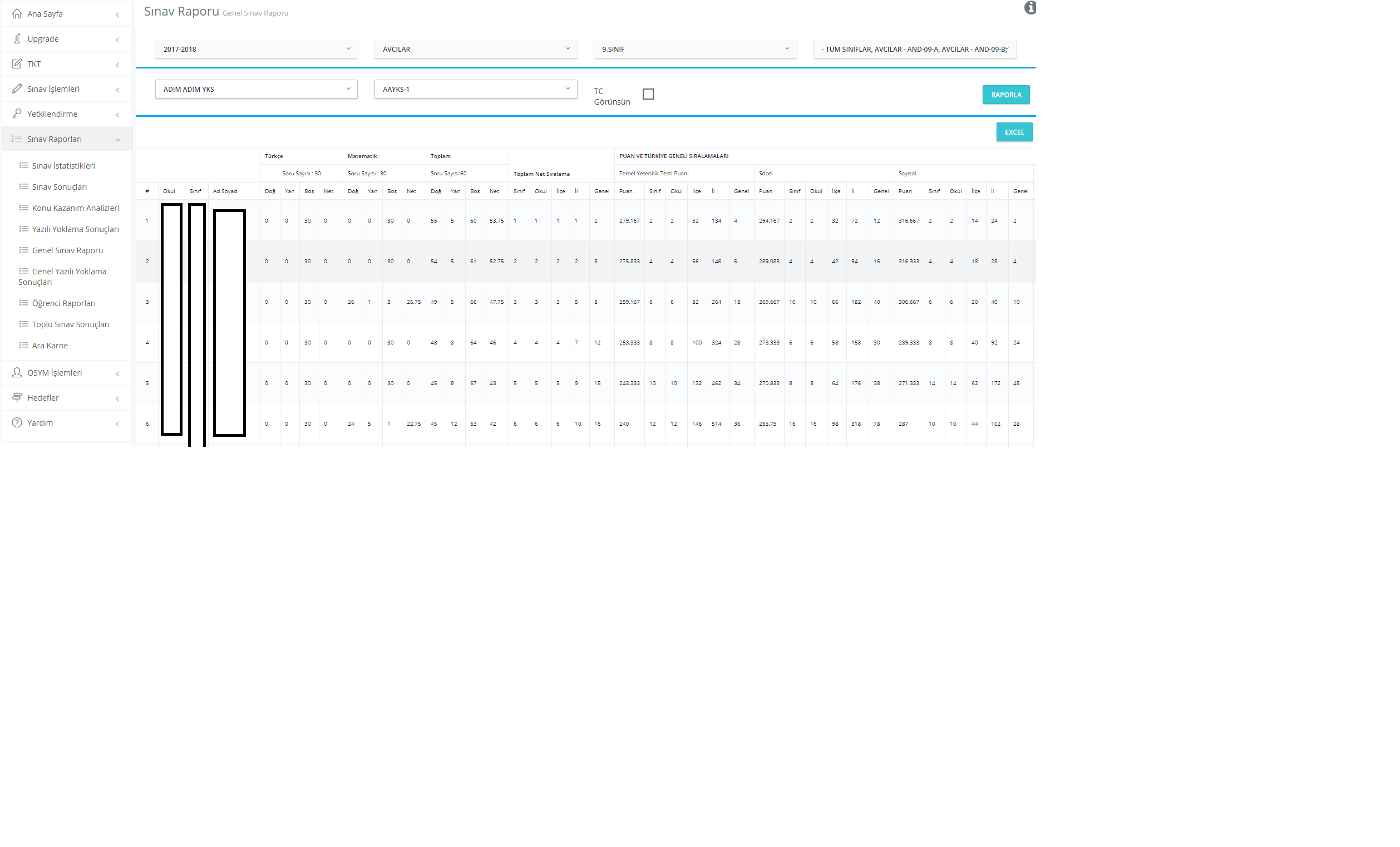The width and height of the screenshot is (1400, 847).
Task: Open Sınav İstatistikleri submenu item
Action: tap(63, 166)
